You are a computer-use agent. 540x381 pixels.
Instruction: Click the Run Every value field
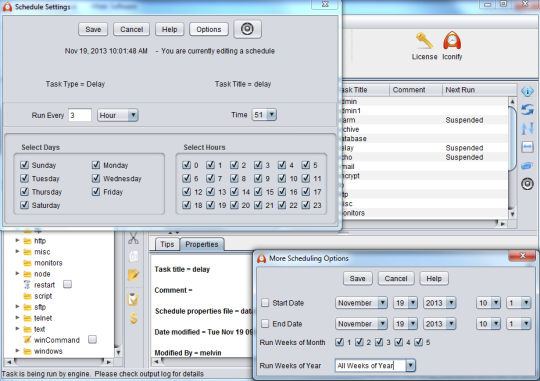pyautogui.click(x=80, y=115)
